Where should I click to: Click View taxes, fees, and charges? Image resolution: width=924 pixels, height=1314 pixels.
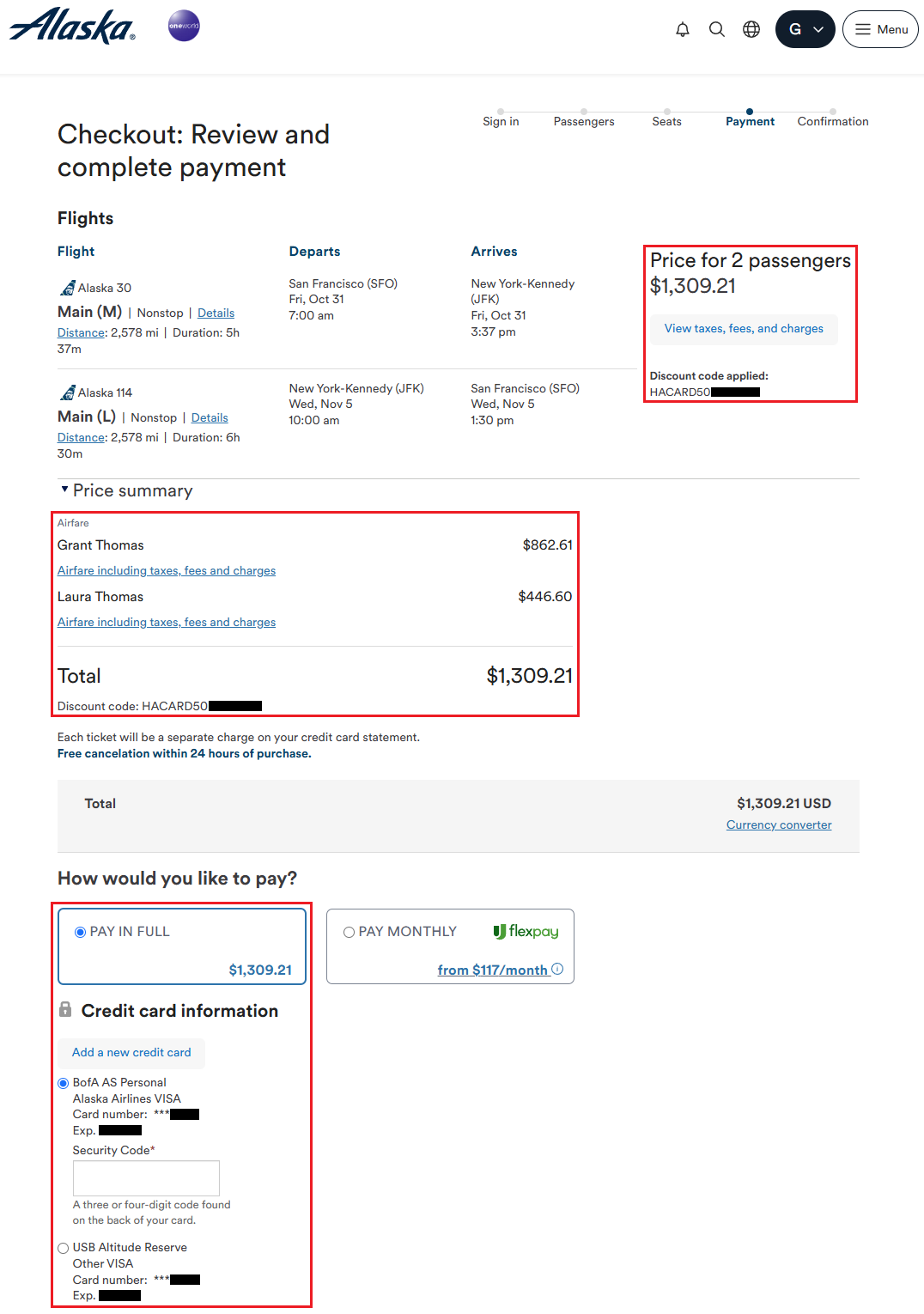tap(744, 329)
